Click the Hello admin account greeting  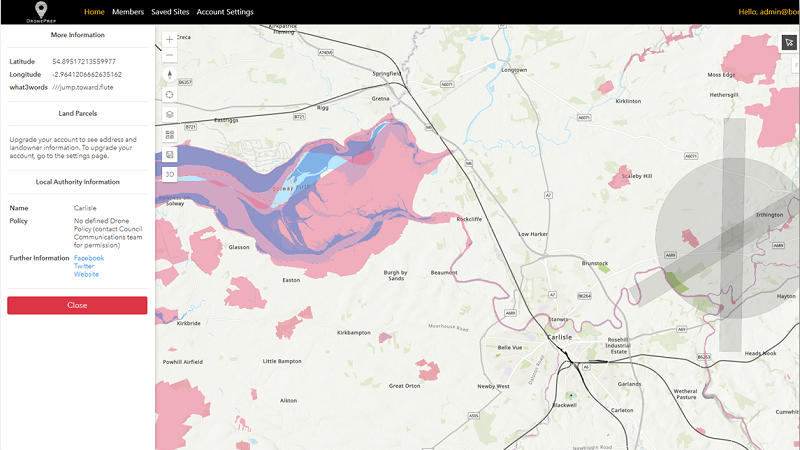point(768,12)
